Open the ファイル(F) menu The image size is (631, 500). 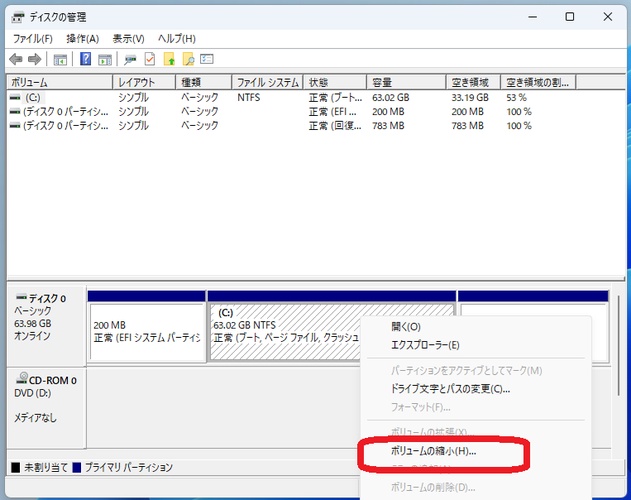33,39
